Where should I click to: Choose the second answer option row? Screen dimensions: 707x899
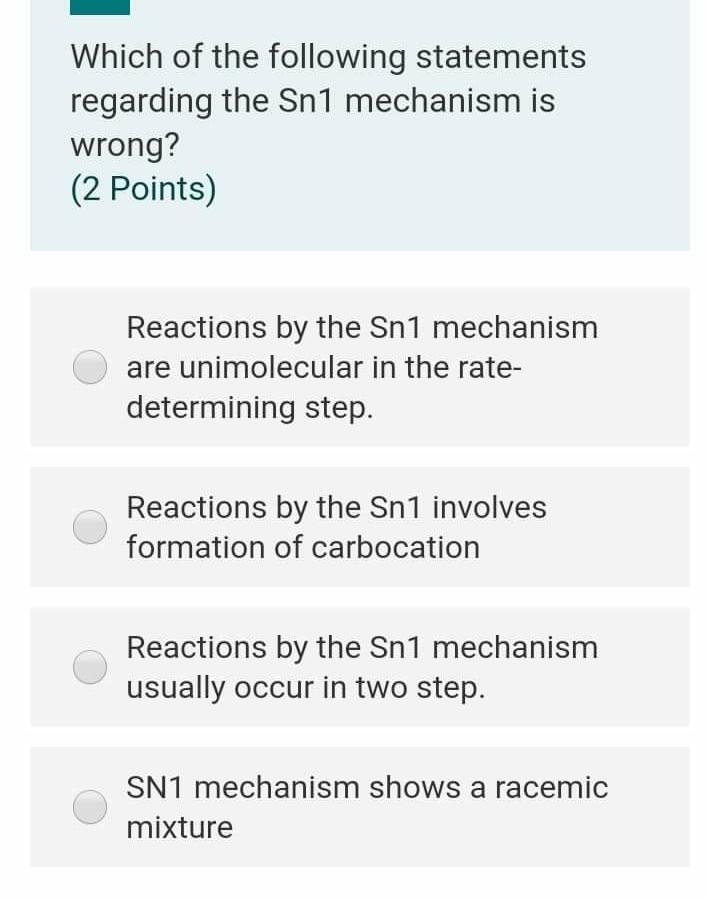353,527
